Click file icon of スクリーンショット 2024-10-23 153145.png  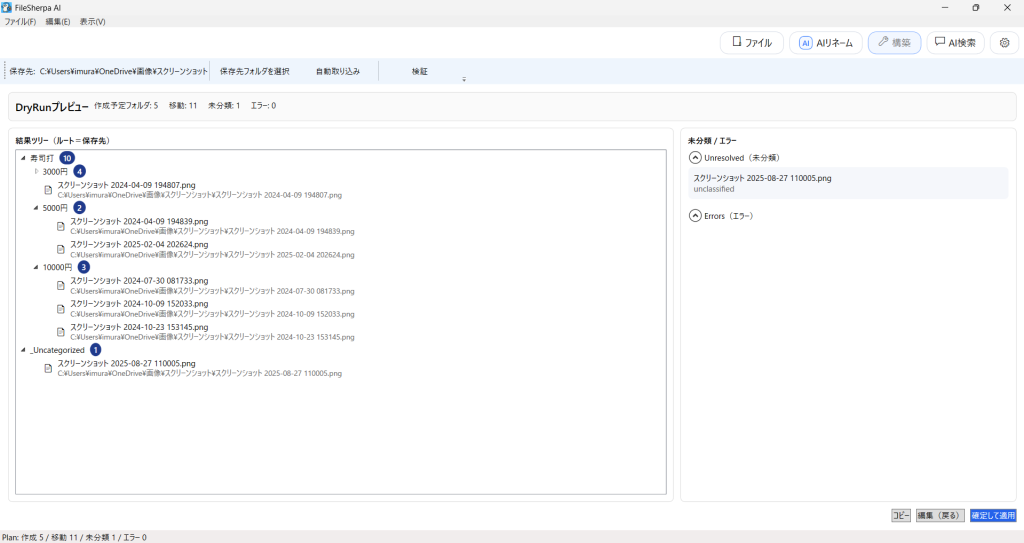[x=60, y=332]
